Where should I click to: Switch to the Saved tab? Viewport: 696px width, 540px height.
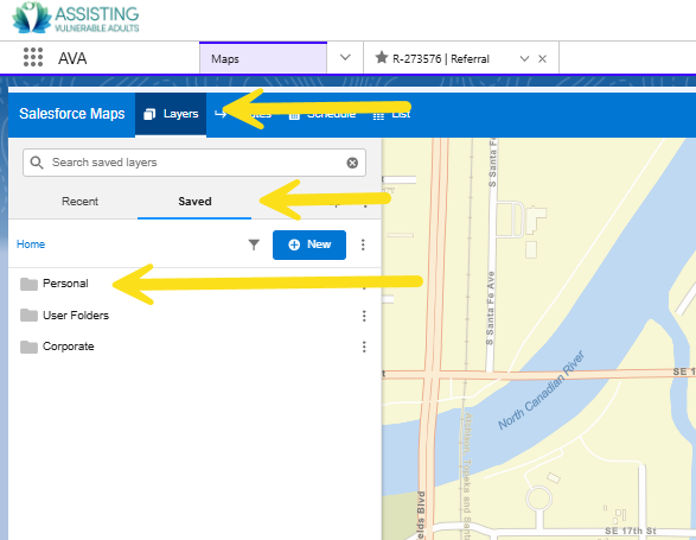click(194, 201)
